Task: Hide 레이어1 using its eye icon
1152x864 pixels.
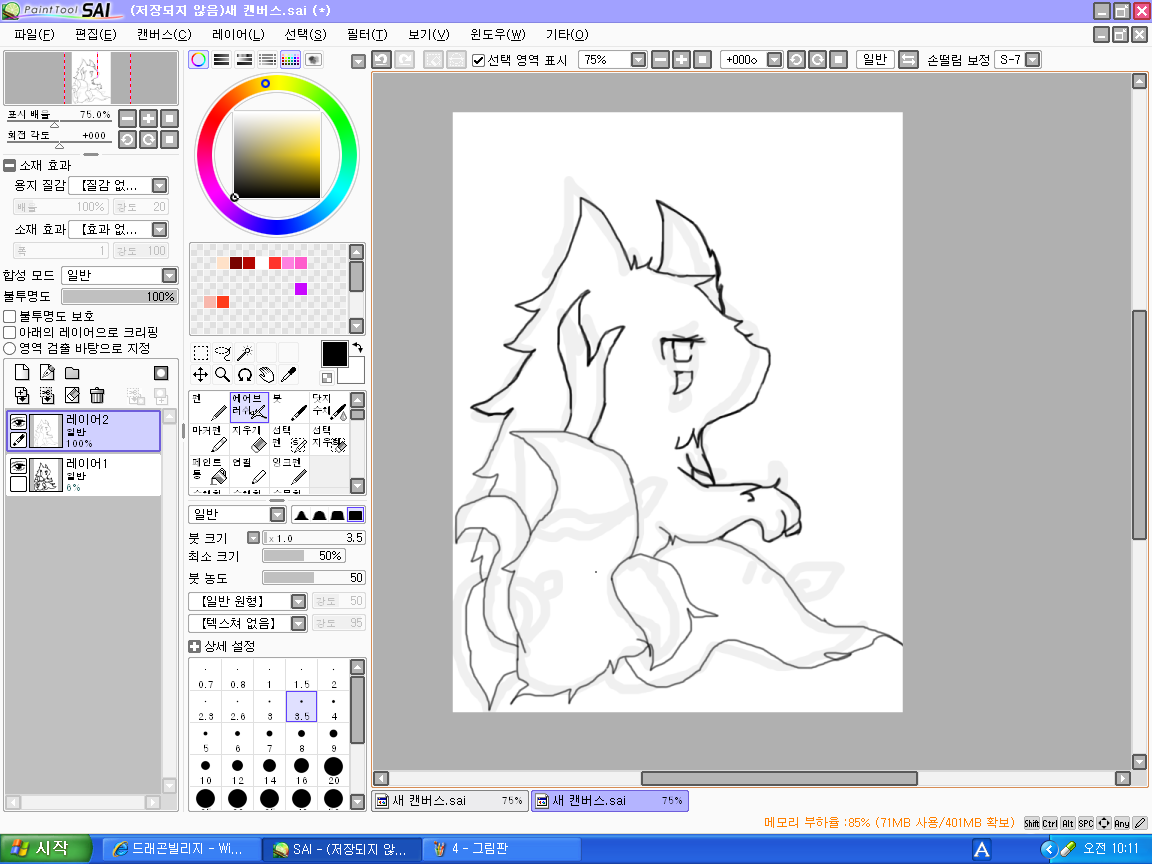Action: pos(18,466)
